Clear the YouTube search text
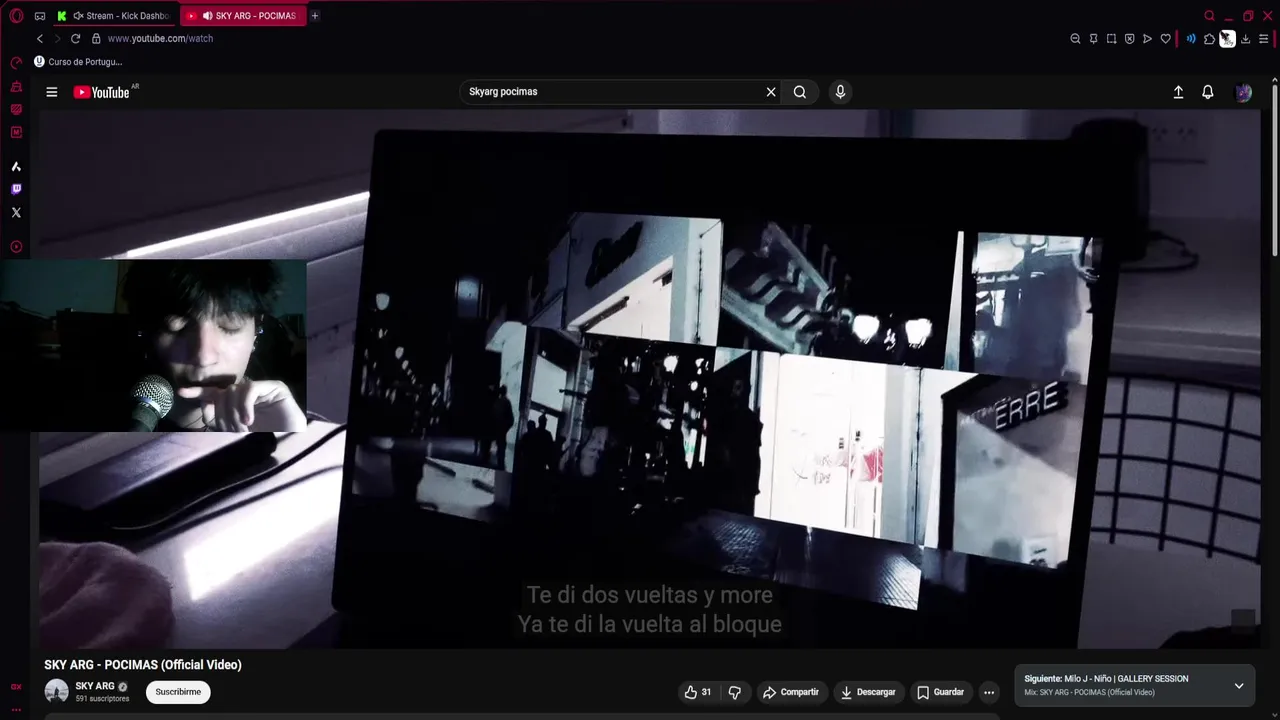The width and height of the screenshot is (1280, 720). point(771,92)
